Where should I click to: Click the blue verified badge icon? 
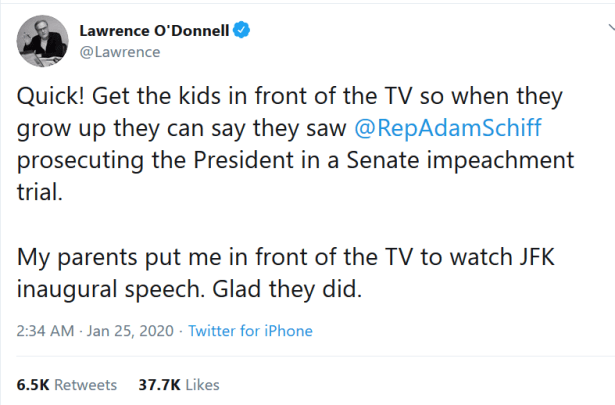[242, 31]
